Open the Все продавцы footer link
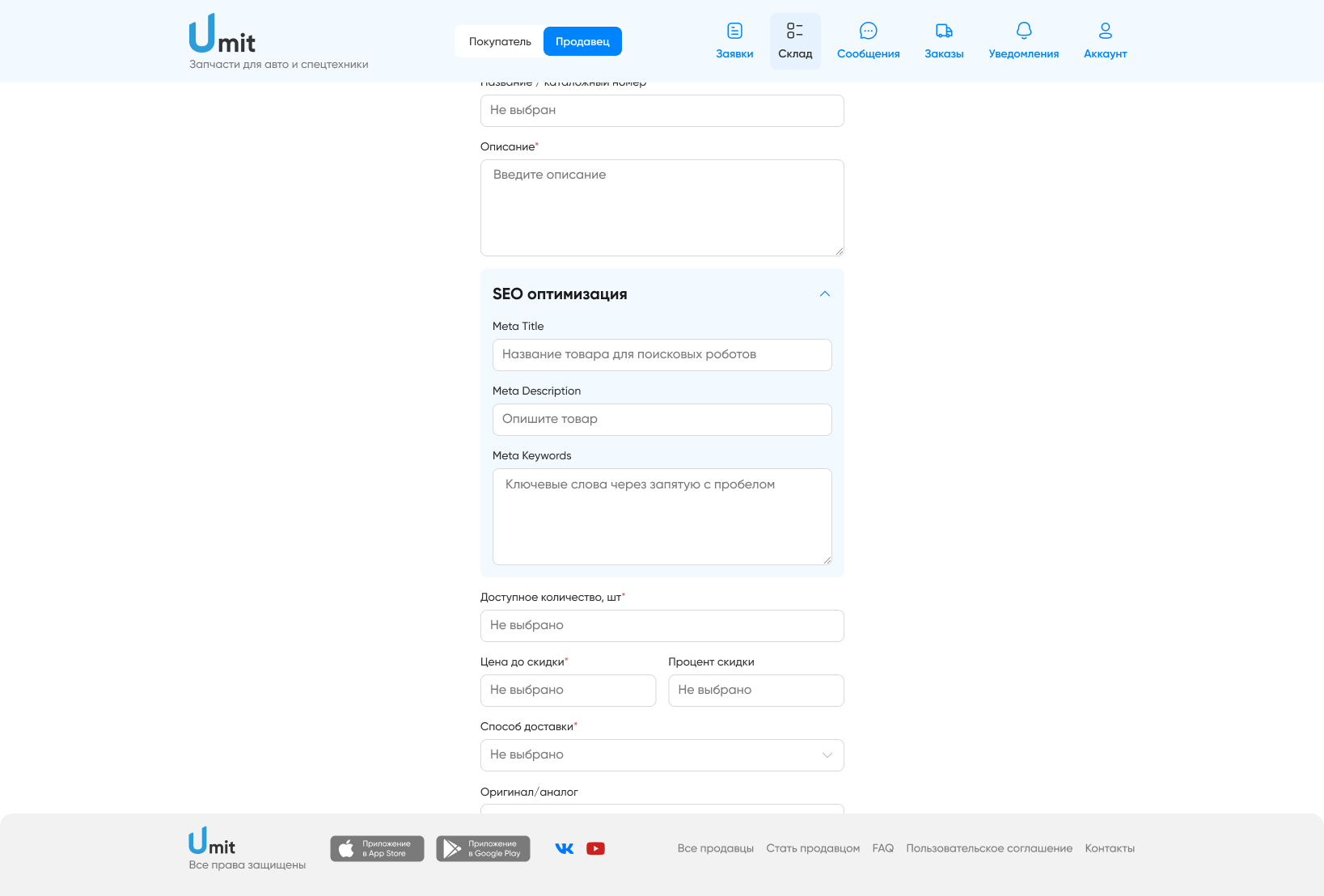 [716, 848]
